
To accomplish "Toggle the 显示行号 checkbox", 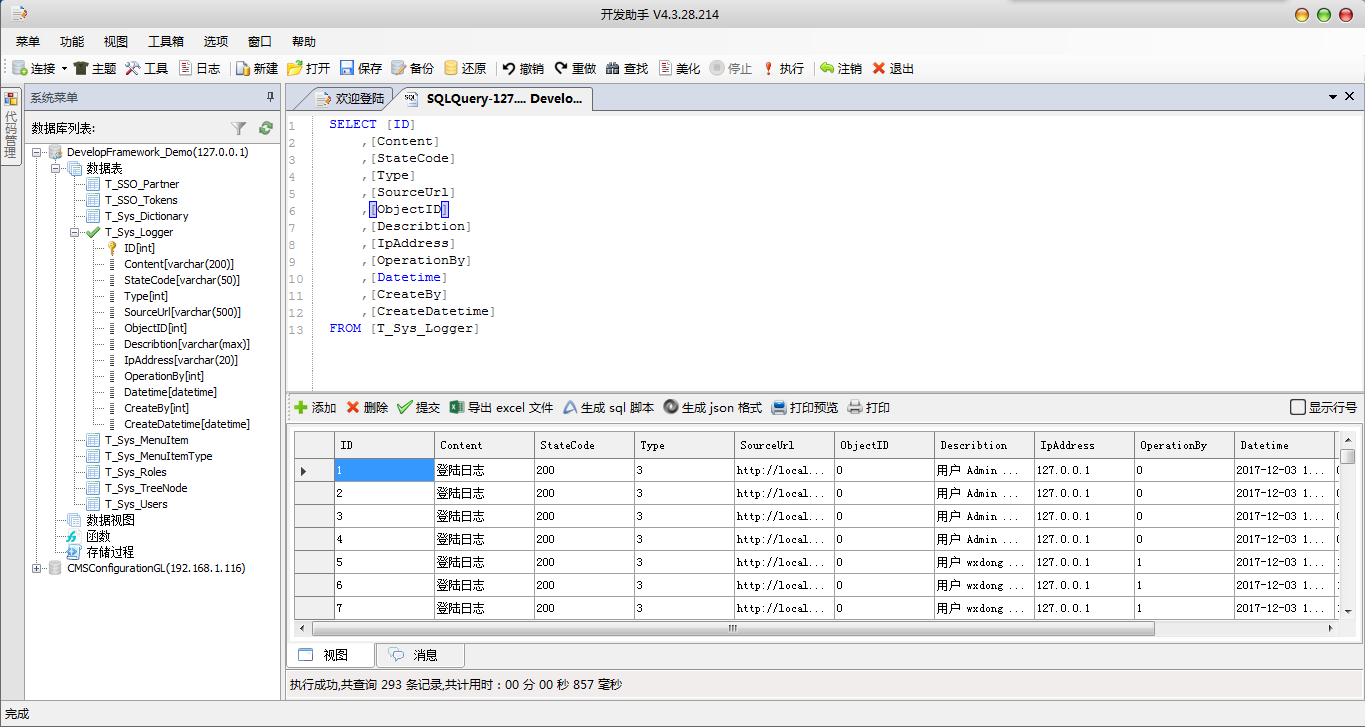I will tap(1298, 408).
